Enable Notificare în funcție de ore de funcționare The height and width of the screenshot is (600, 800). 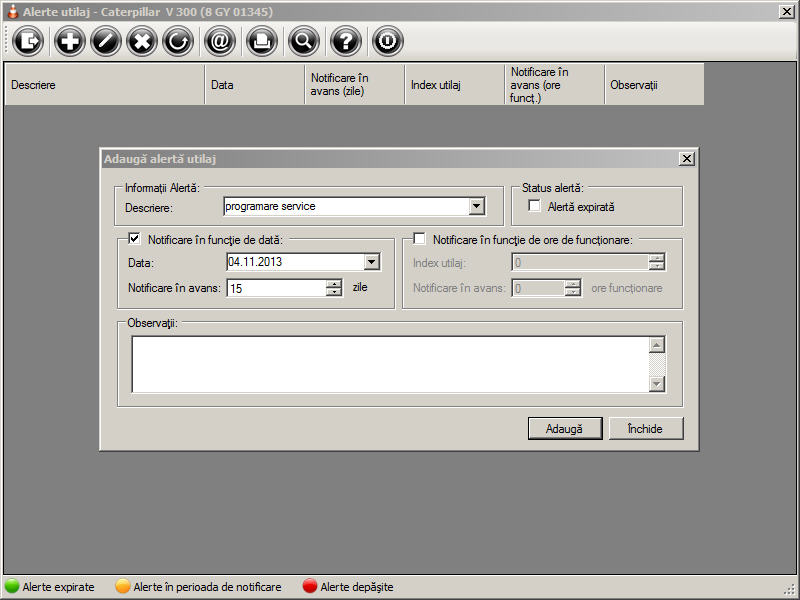point(419,238)
